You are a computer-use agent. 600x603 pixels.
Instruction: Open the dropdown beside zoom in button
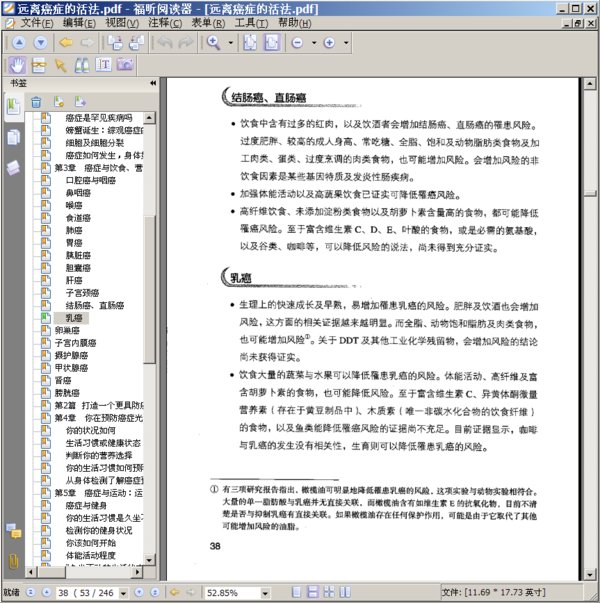(346, 43)
